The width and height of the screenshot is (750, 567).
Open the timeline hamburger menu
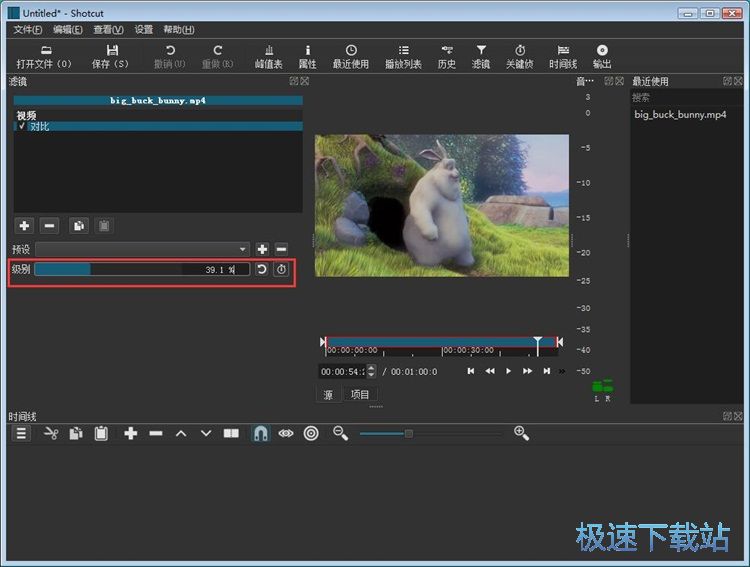click(x=21, y=434)
